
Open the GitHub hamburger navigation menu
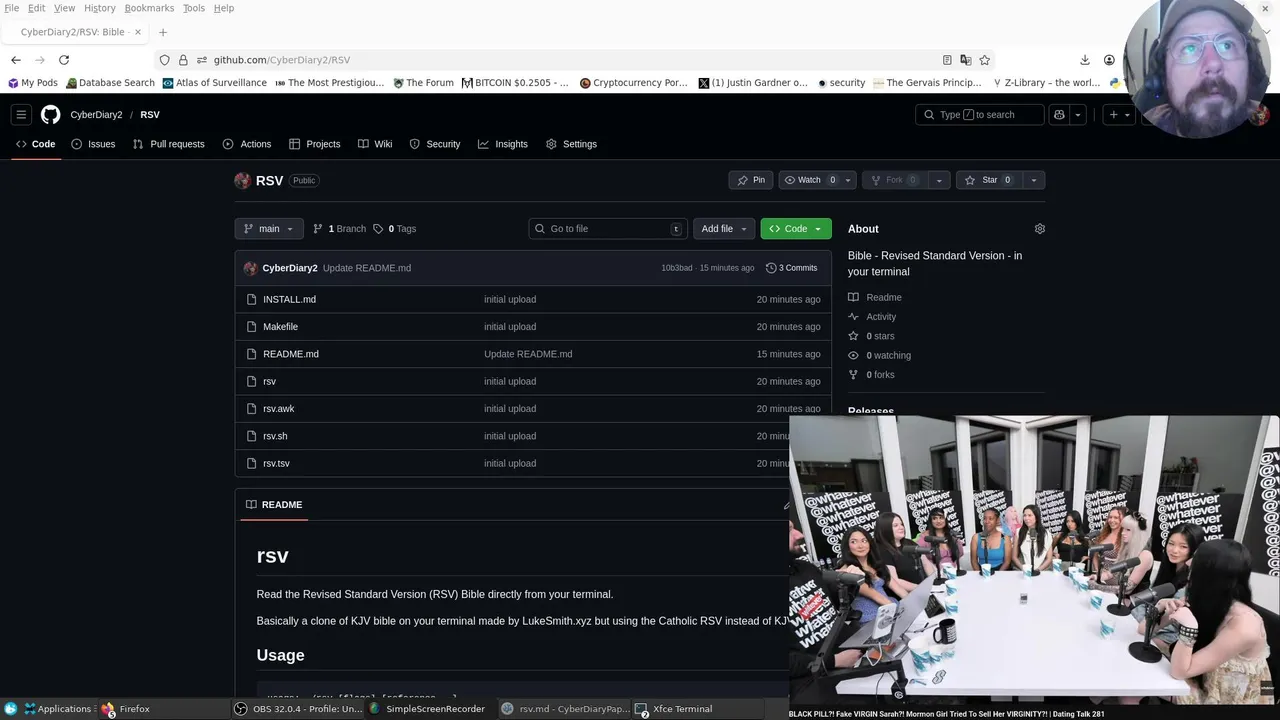pos(21,115)
